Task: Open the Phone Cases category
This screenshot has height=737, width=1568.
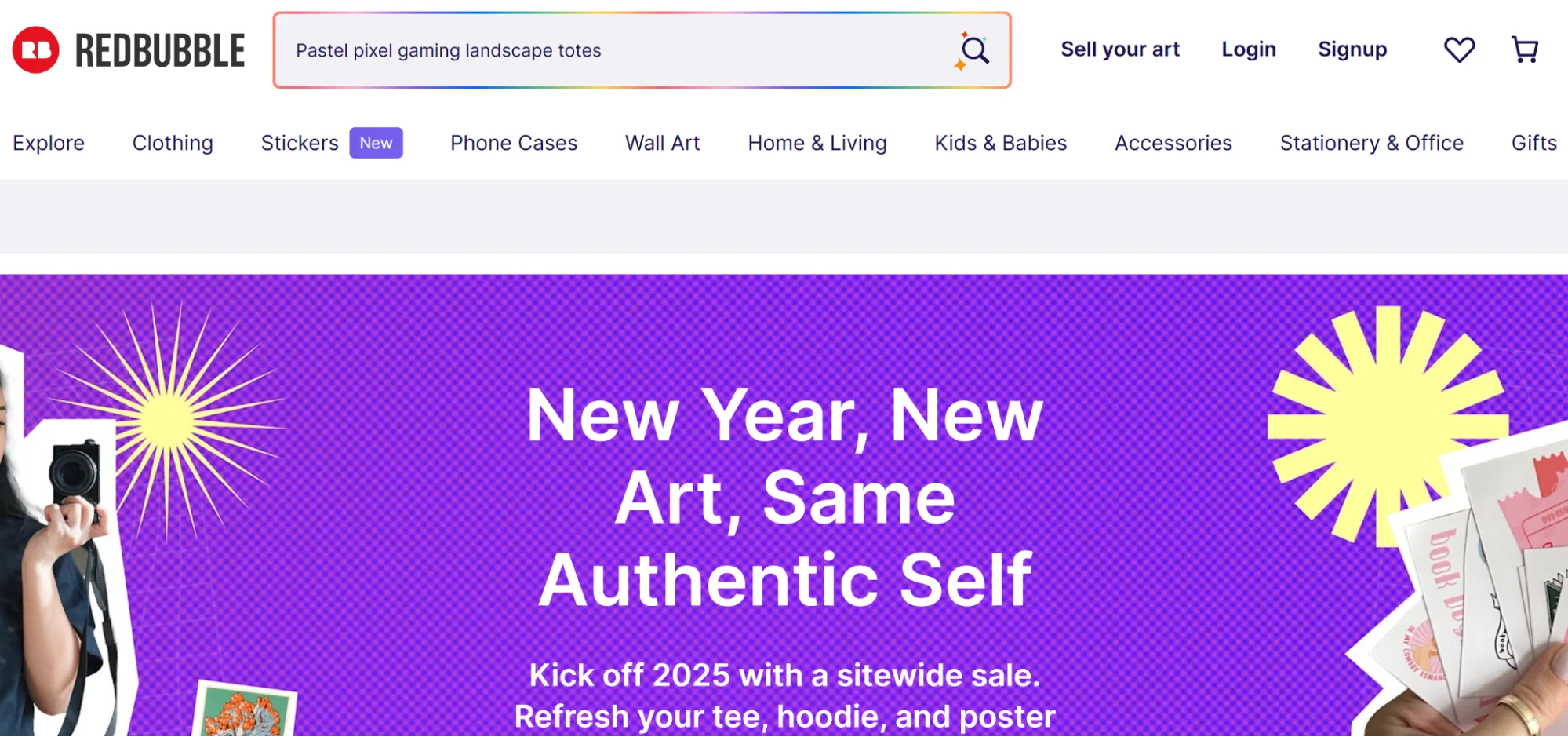Action: pos(513,143)
